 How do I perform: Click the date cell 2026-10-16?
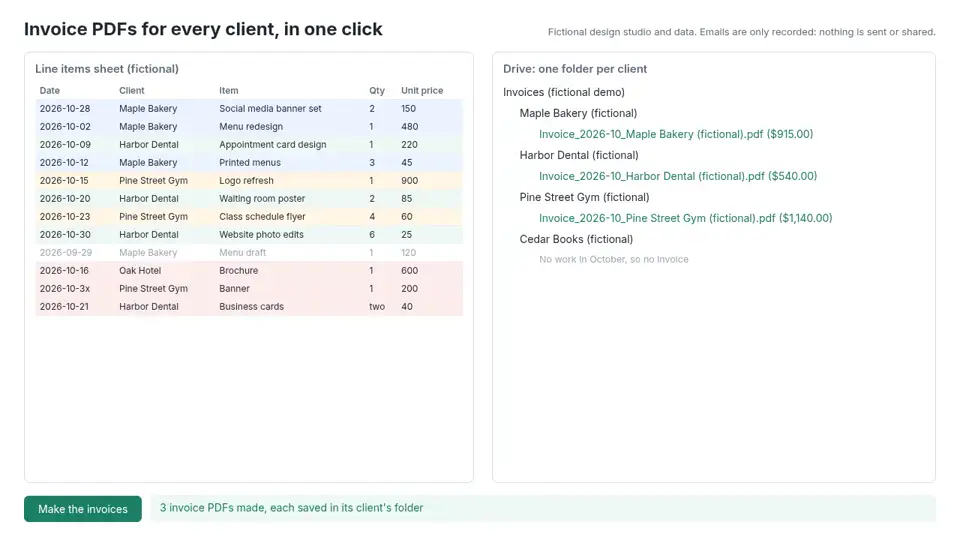click(64, 271)
